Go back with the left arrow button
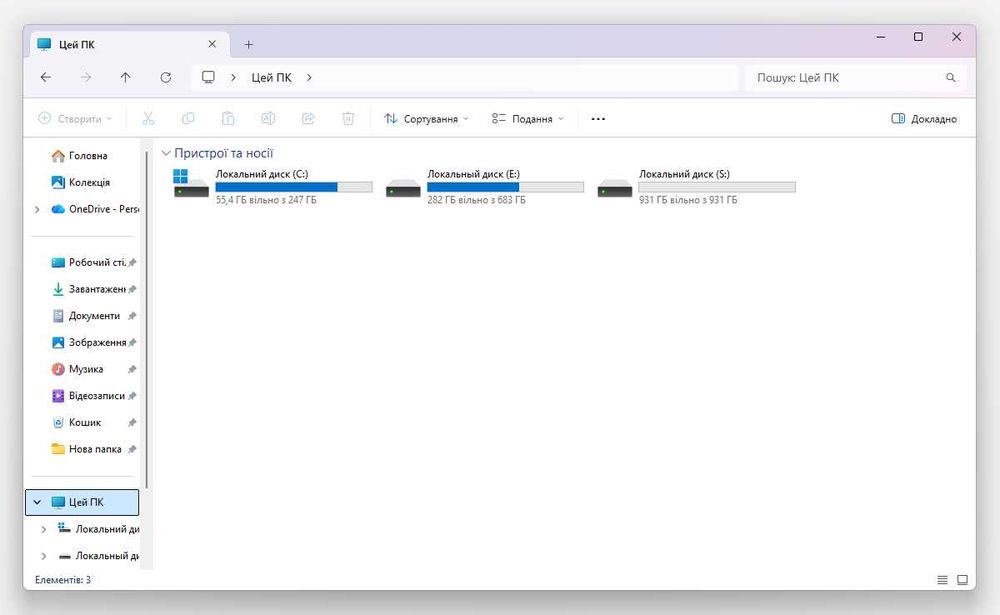1000x615 pixels. (x=45, y=77)
